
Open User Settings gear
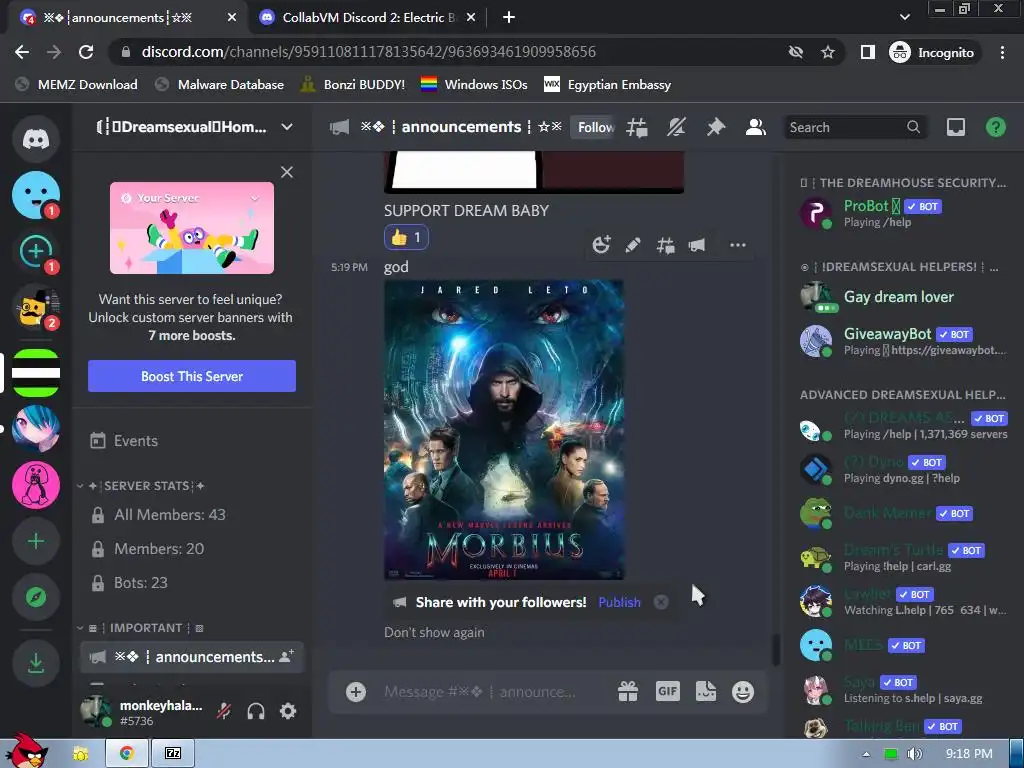click(x=288, y=711)
